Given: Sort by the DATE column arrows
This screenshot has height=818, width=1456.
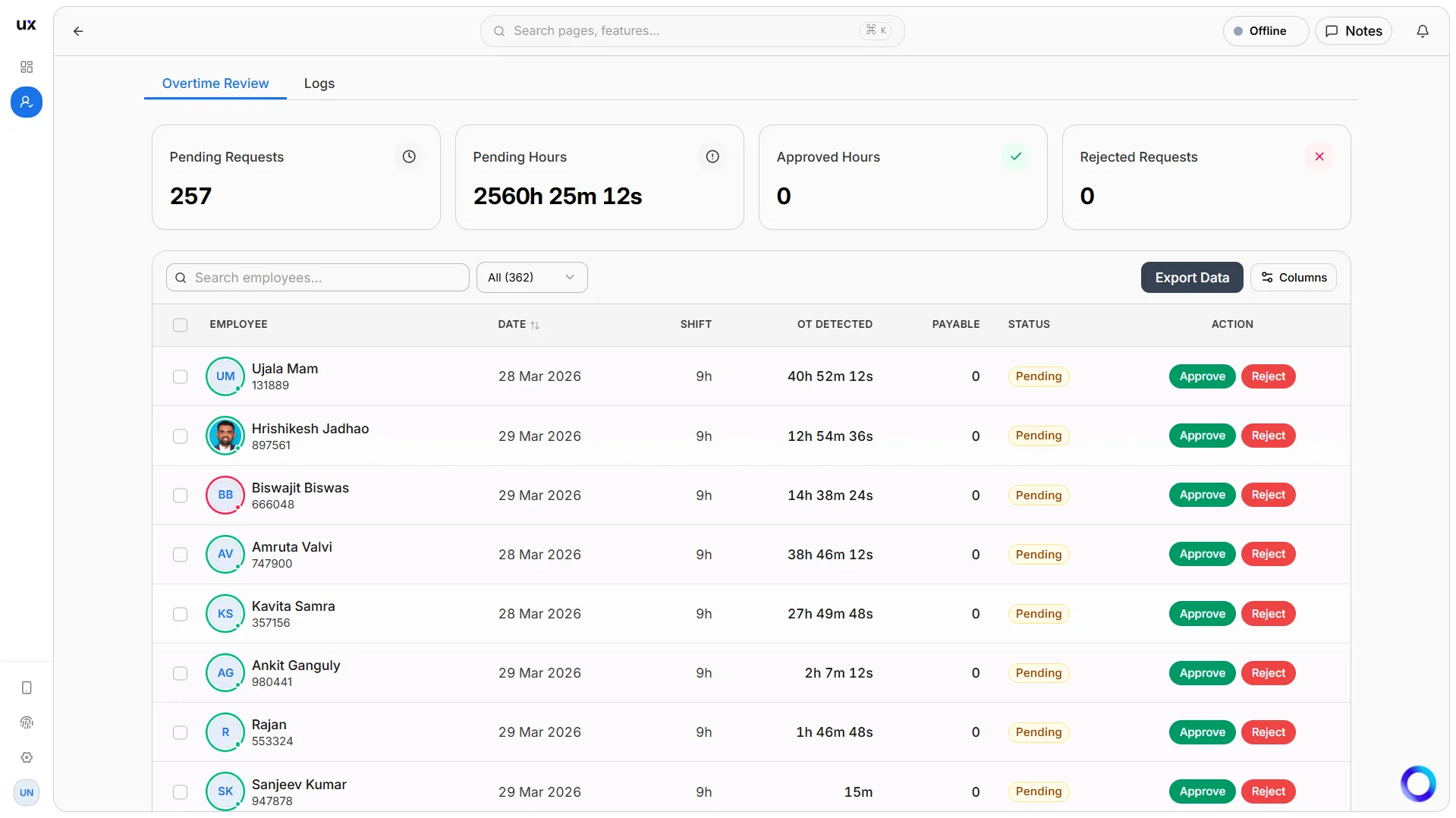Looking at the screenshot, I should (535, 325).
